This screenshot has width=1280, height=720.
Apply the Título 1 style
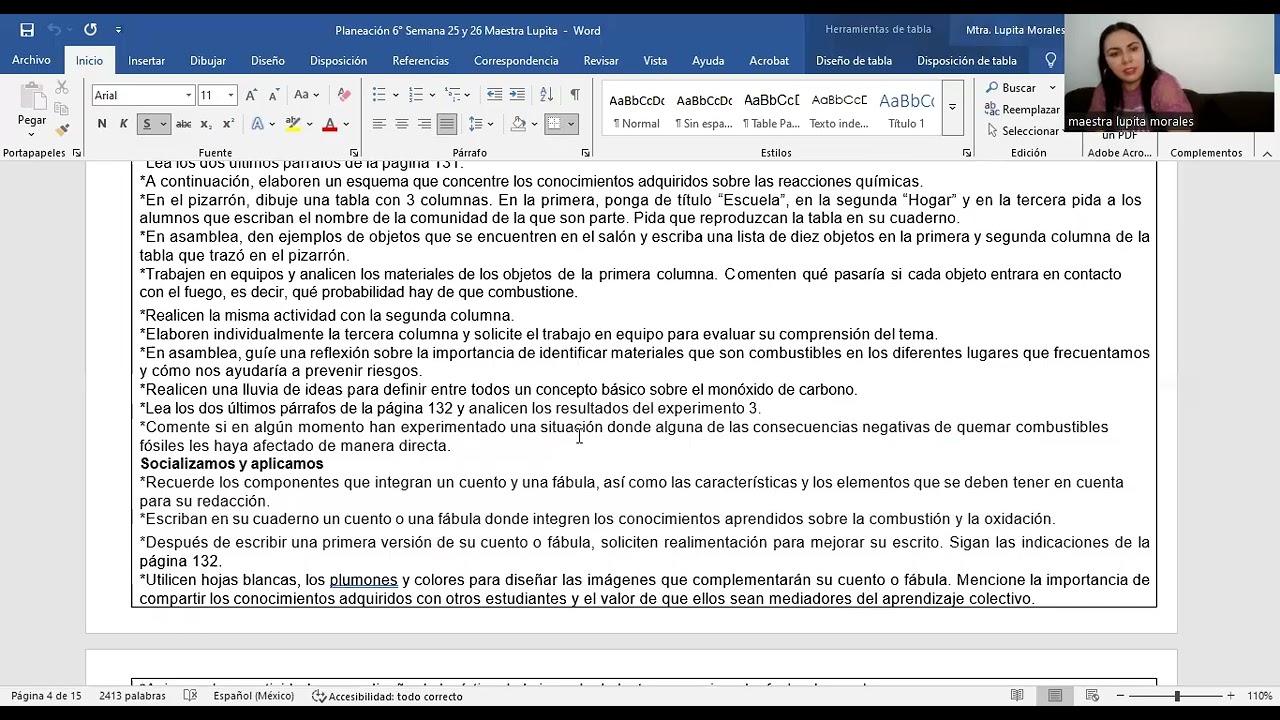(x=907, y=109)
